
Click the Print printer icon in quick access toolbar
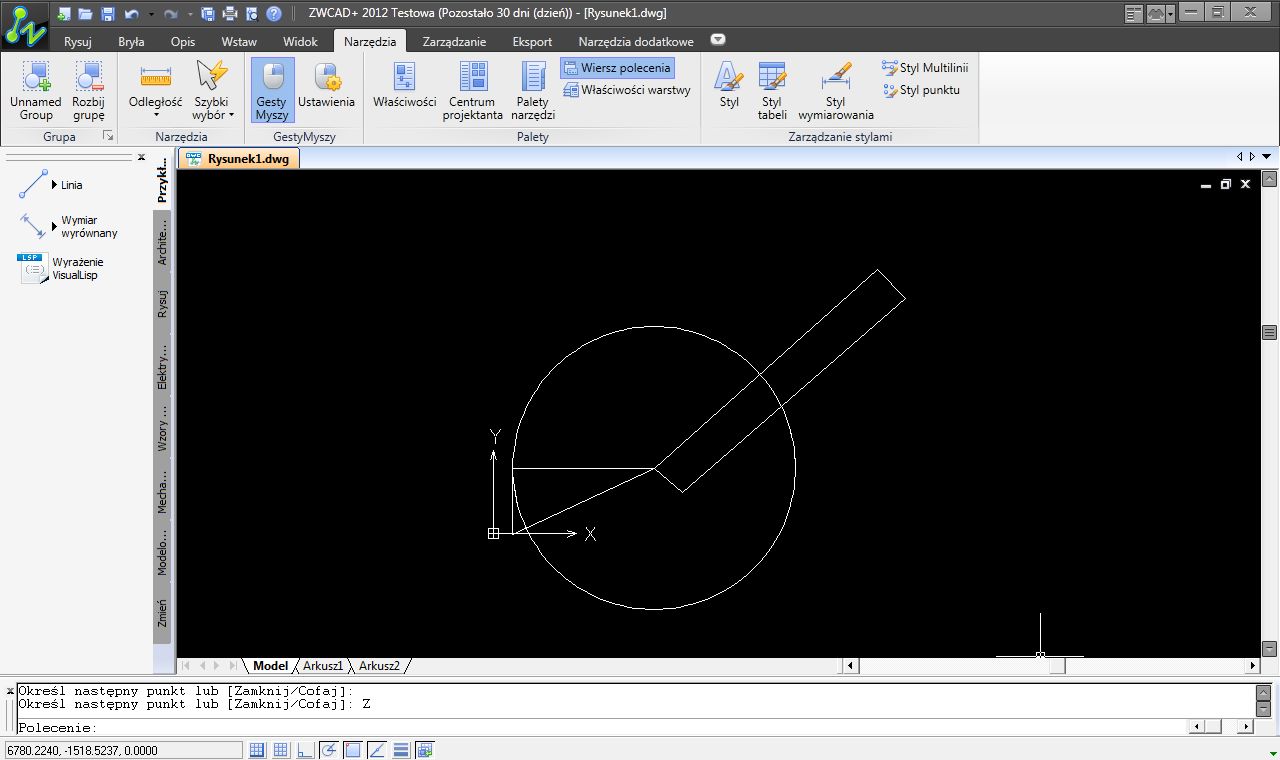coord(229,14)
